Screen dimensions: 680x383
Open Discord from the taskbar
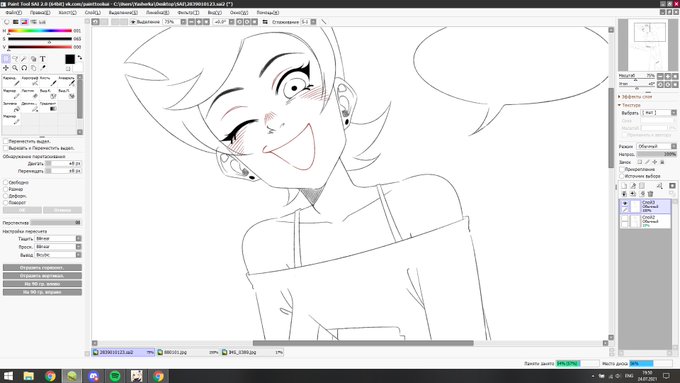[94, 376]
